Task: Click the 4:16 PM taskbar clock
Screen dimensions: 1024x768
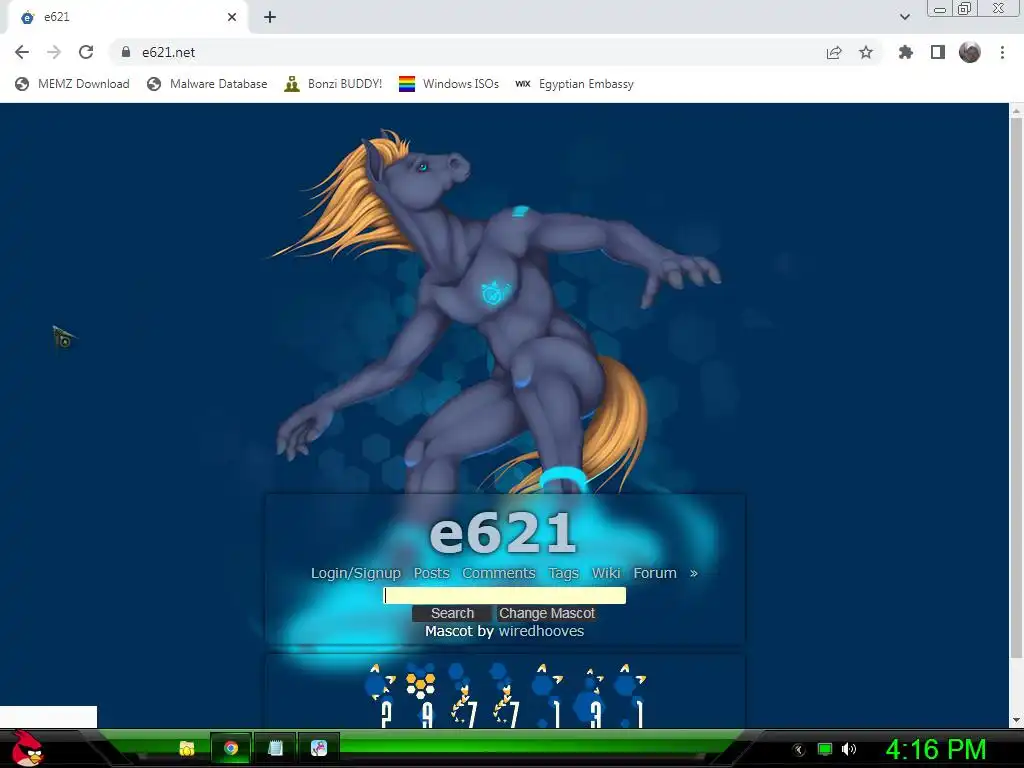Action: pyautogui.click(x=935, y=750)
